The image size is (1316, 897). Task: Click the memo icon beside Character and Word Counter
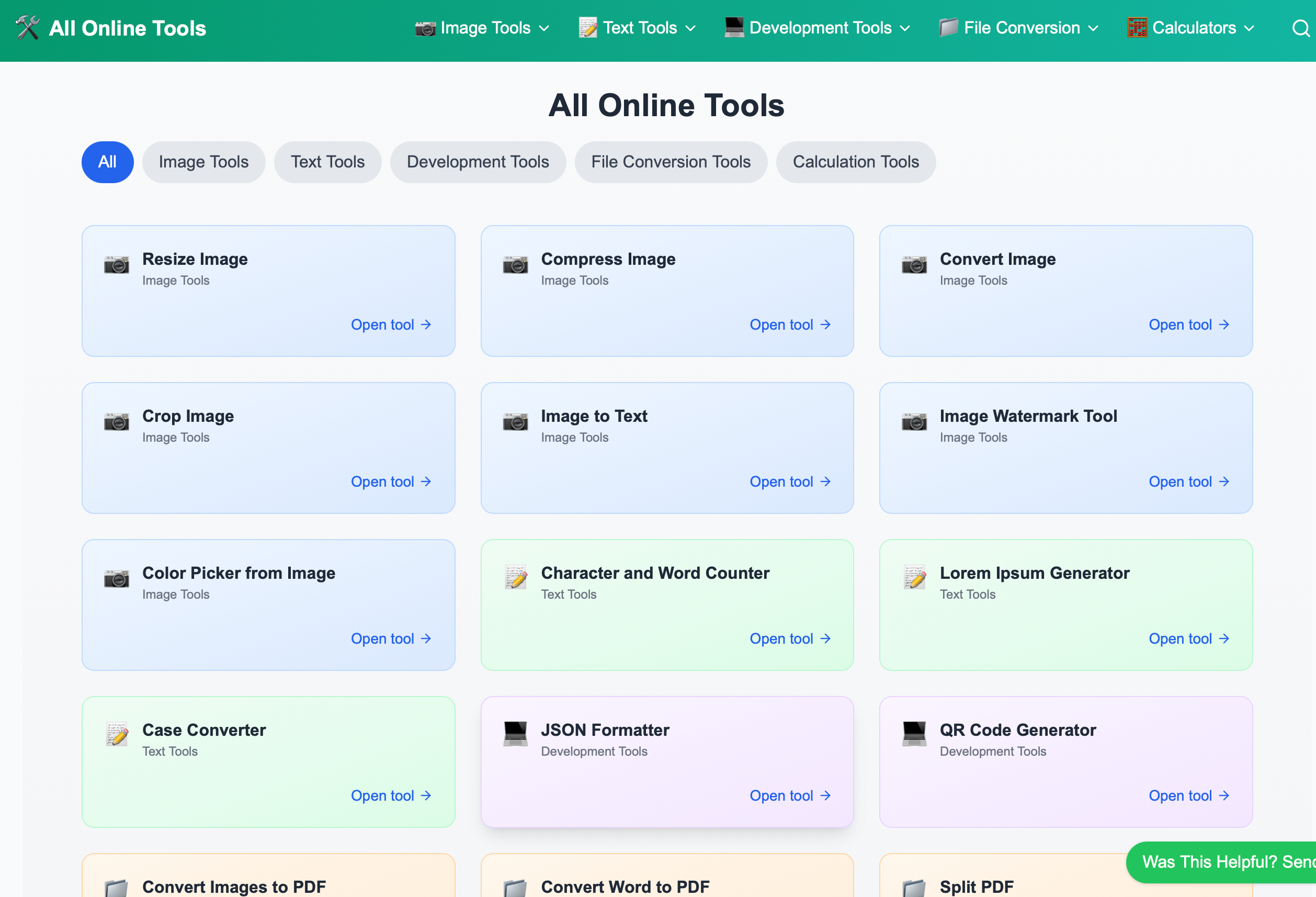[515, 577]
